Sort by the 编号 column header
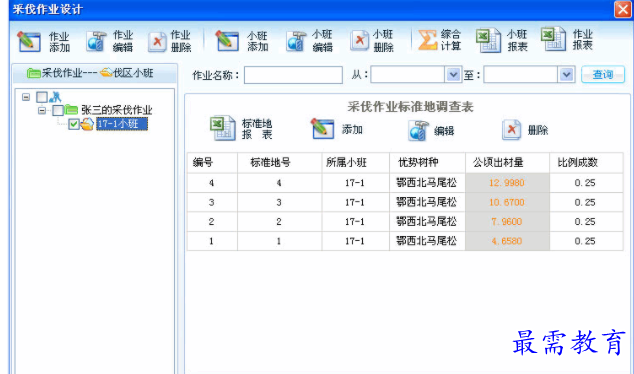The height and width of the screenshot is (374, 634). click(212, 163)
